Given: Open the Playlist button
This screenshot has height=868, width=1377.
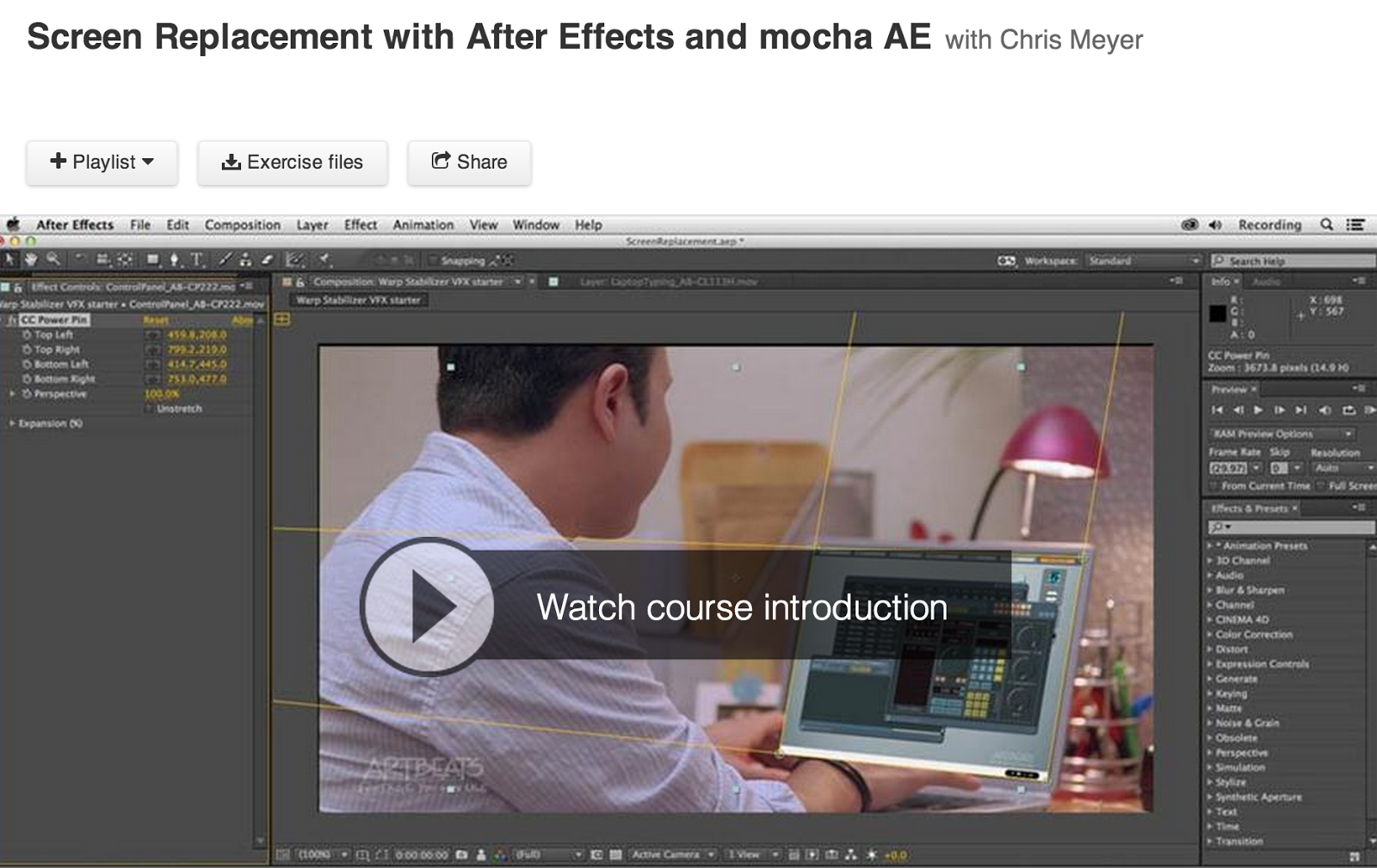Looking at the screenshot, I should click(102, 163).
